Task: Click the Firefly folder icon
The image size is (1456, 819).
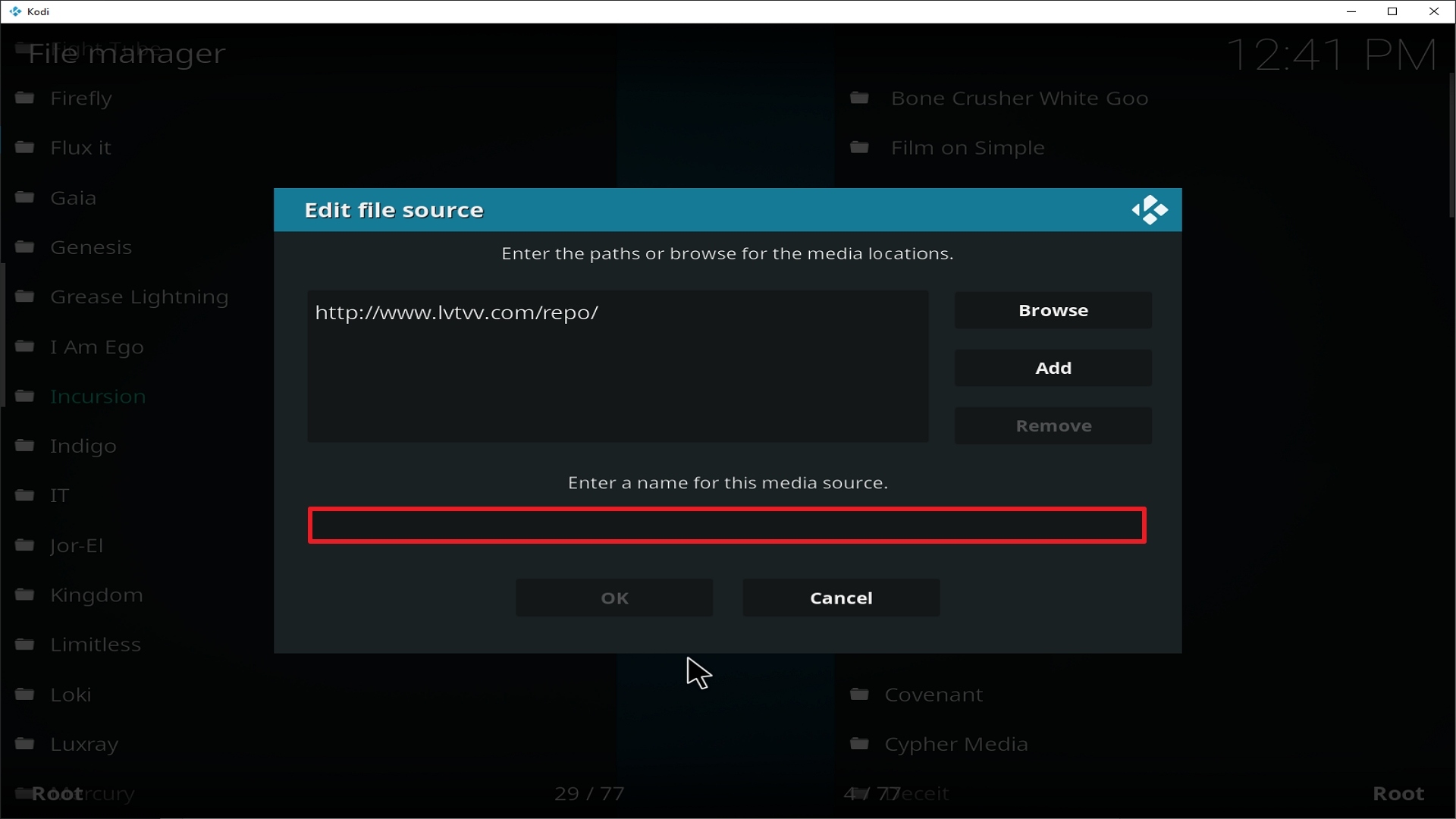Action: tap(25, 98)
